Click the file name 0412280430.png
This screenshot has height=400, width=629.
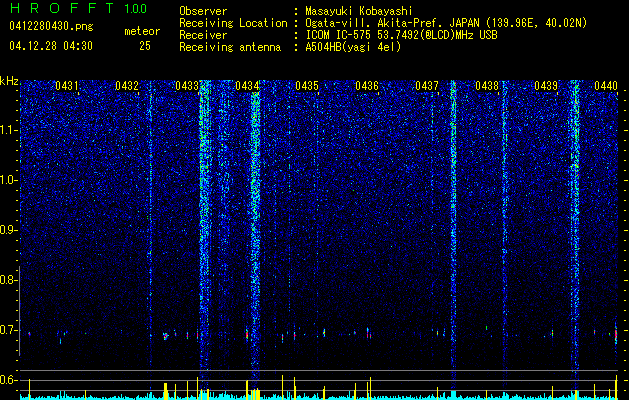[x=51, y=27]
